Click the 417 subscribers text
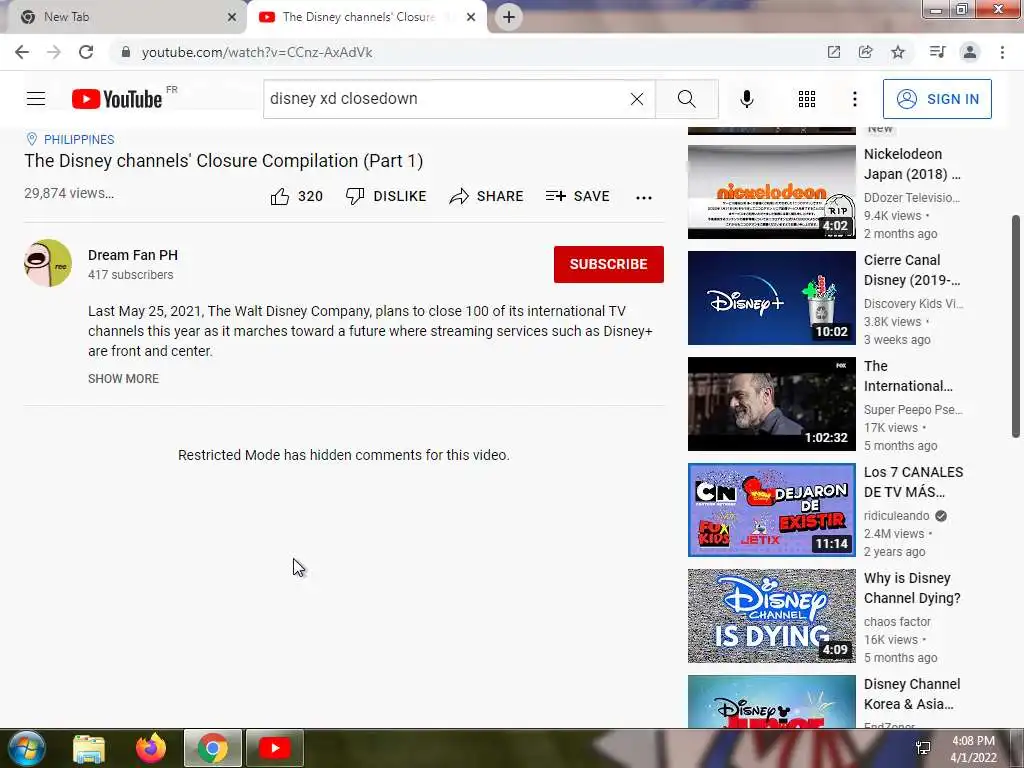 (131, 275)
